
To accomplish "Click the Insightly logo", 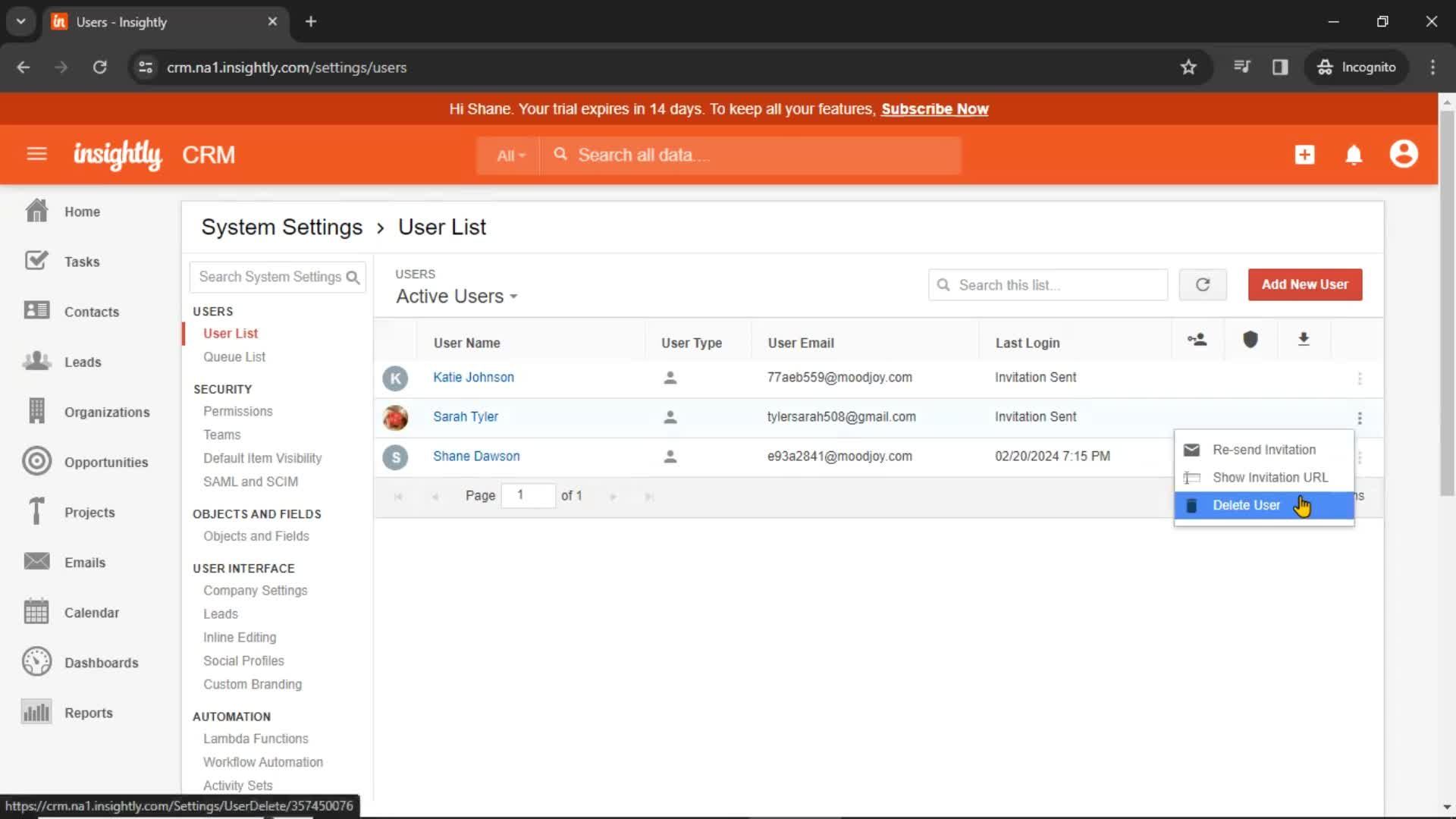I will click(x=118, y=155).
